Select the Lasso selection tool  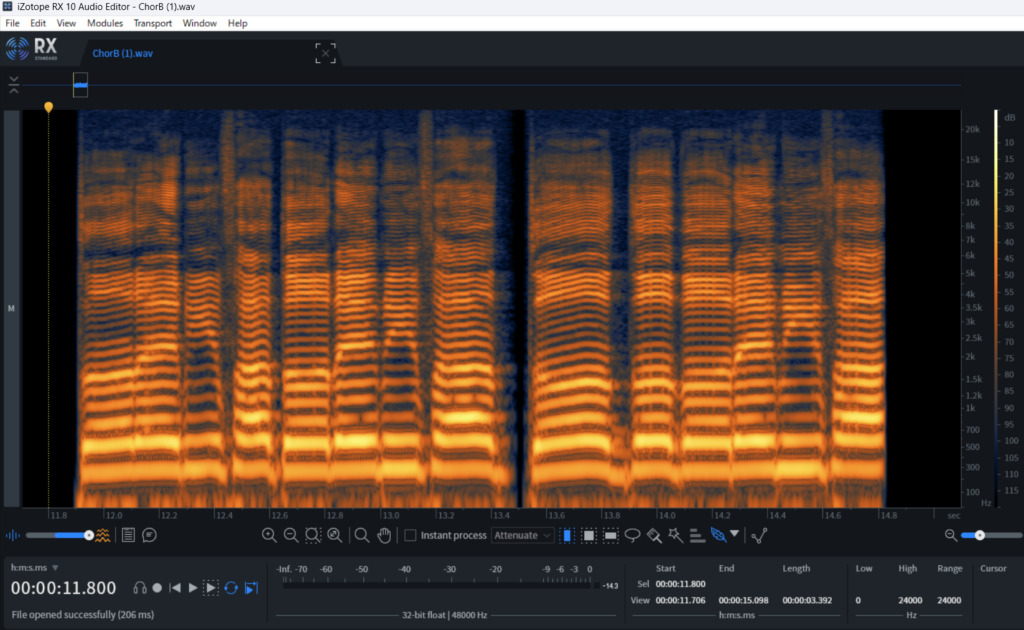tap(632, 535)
